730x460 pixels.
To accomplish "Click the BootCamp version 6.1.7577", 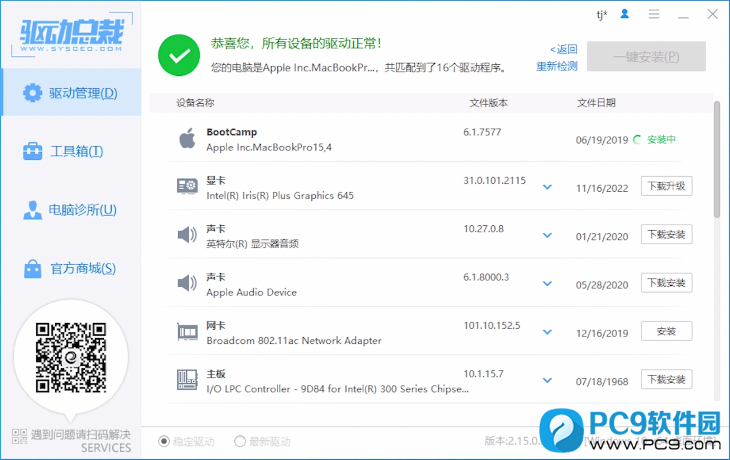I will click(x=482, y=132).
